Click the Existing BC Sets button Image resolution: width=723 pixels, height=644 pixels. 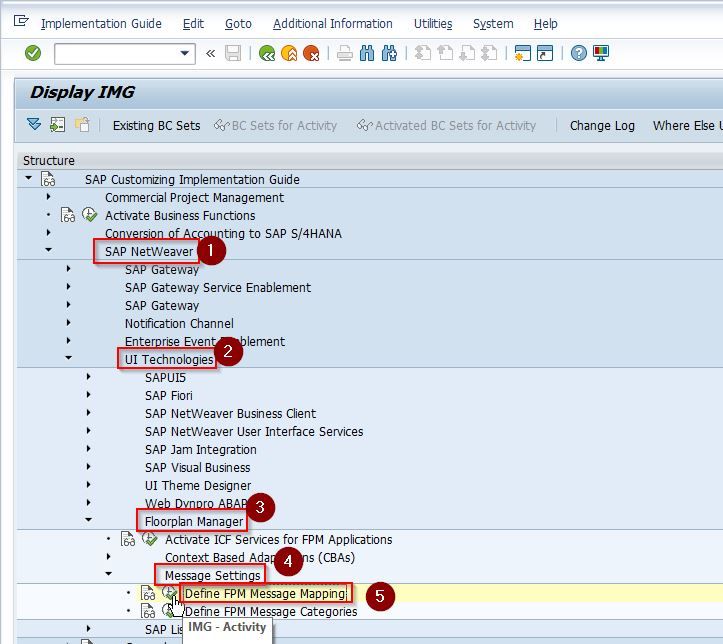(156, 125)
